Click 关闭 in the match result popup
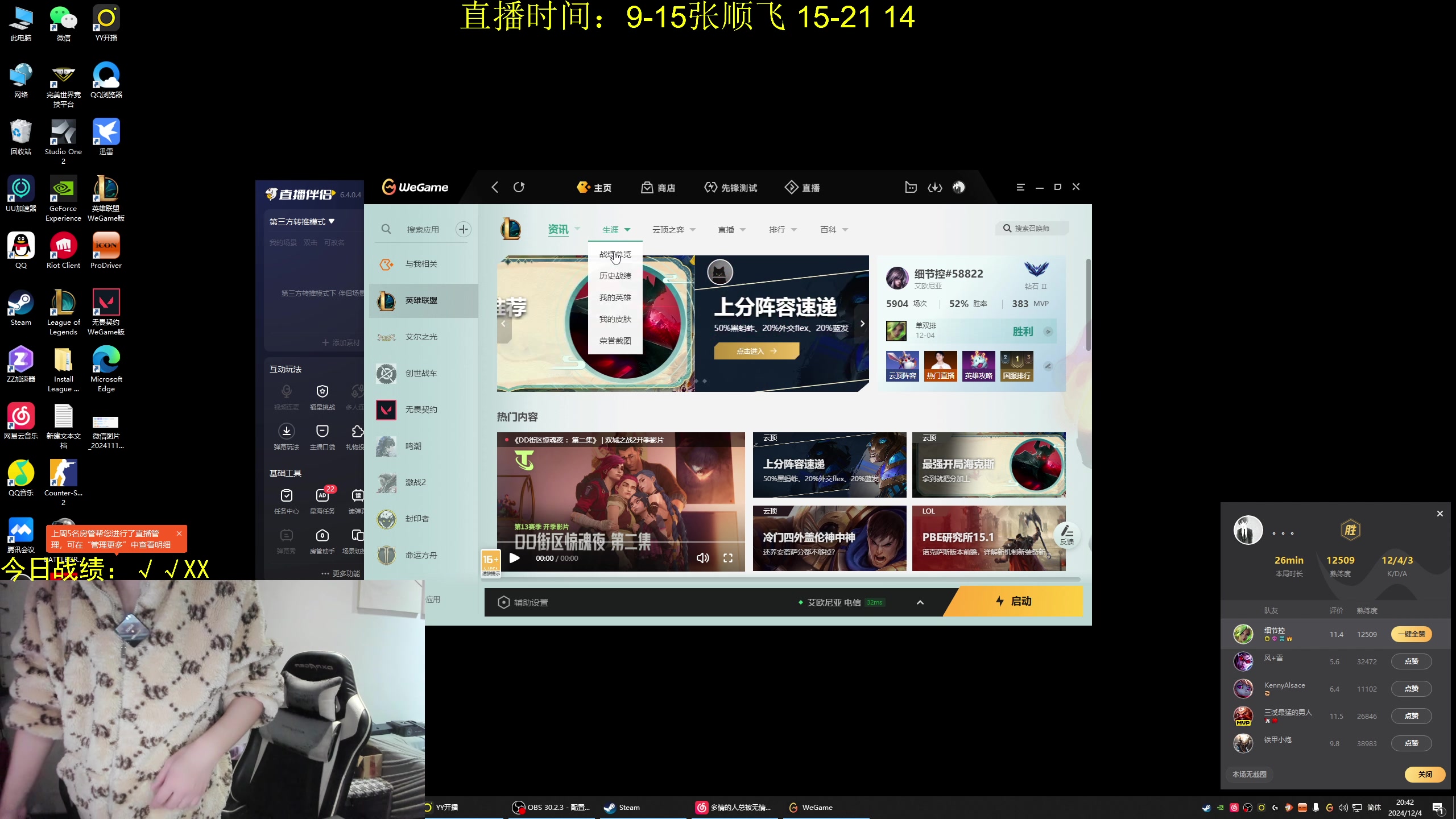This screenshot has width=1456, height=819. pos(1425,774)
